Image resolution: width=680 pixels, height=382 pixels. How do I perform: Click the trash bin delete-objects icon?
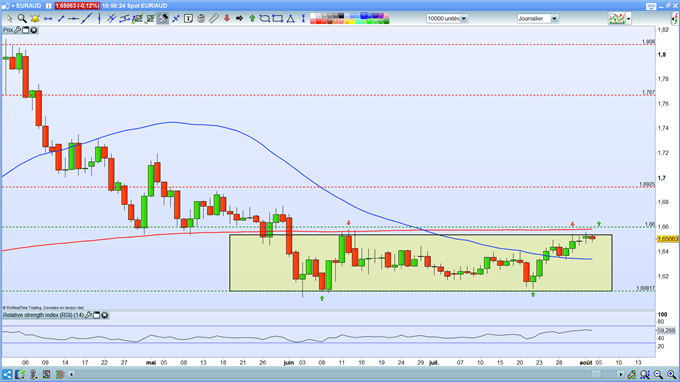pos(201,19)
